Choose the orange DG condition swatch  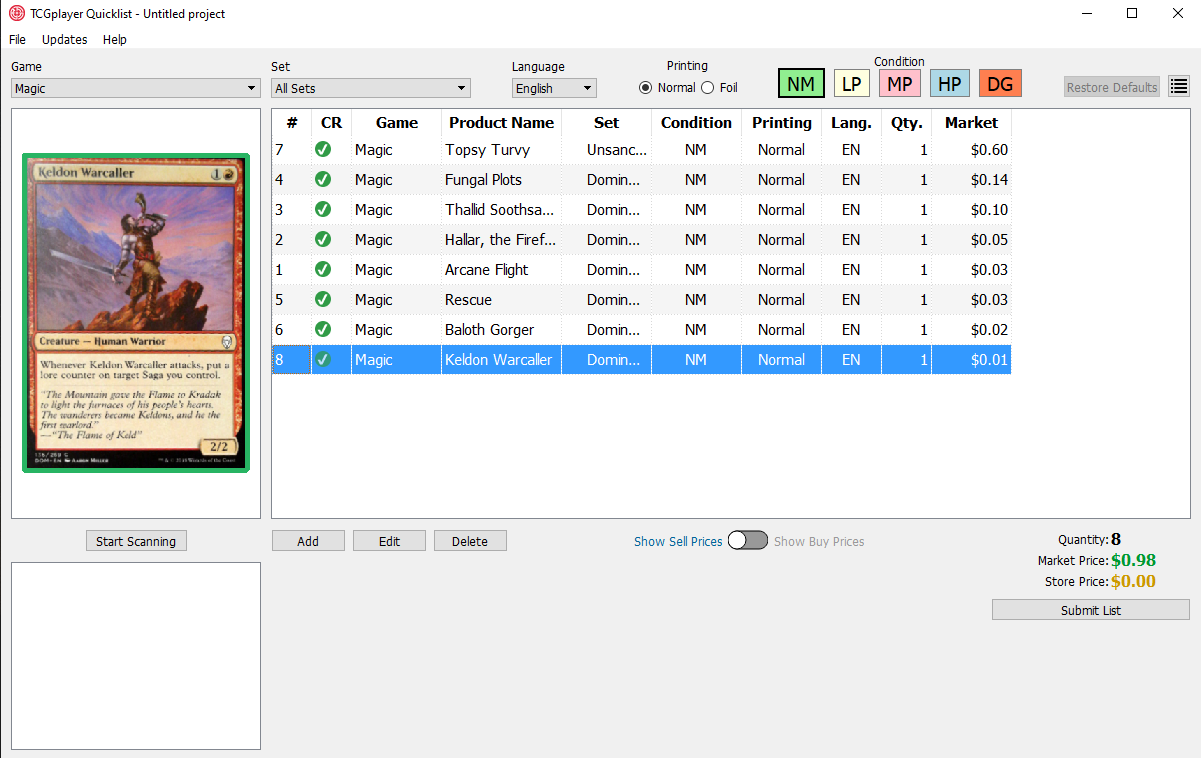999,84
